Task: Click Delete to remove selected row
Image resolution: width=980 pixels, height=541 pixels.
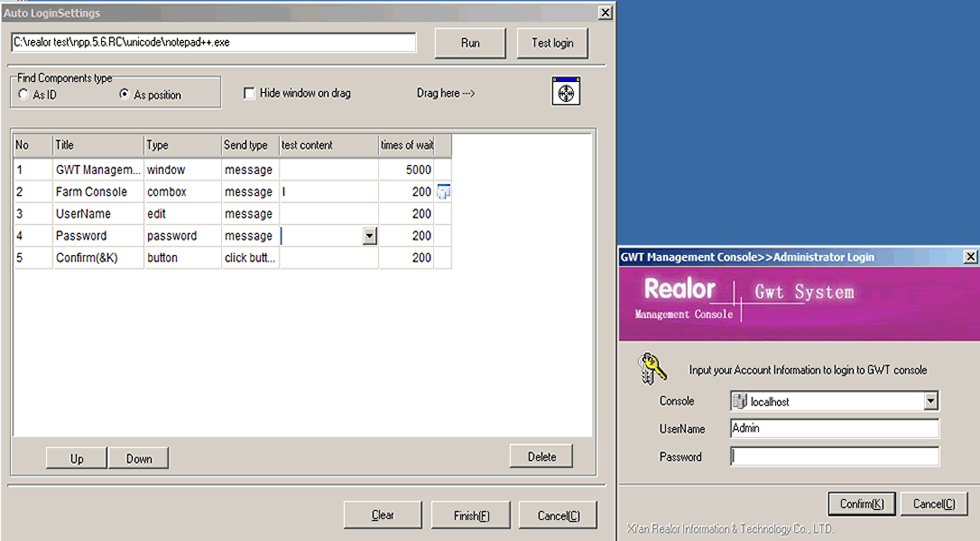Action: [541, 456]
